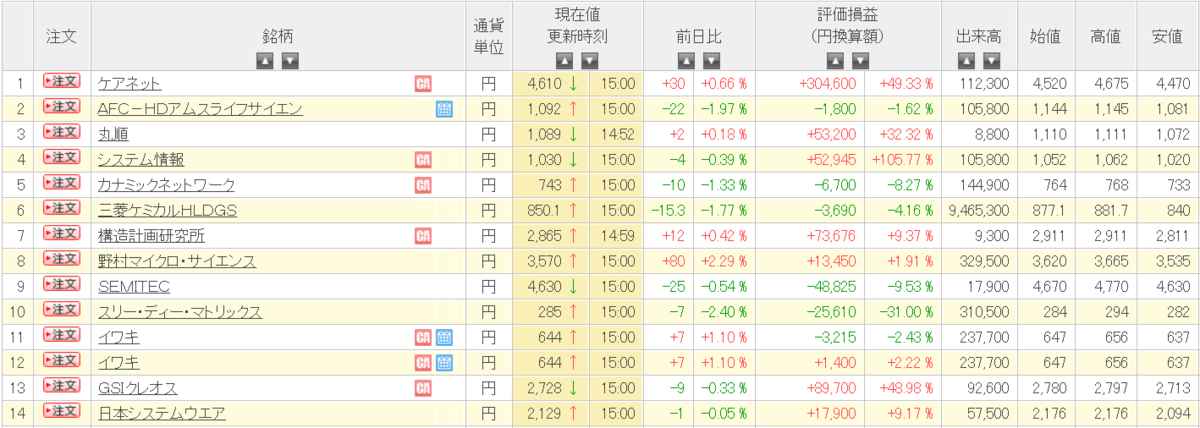The image size is (1200, 428).
Task: Click the 注文 button for カナミックネットワーク
Action: point(61,183)
